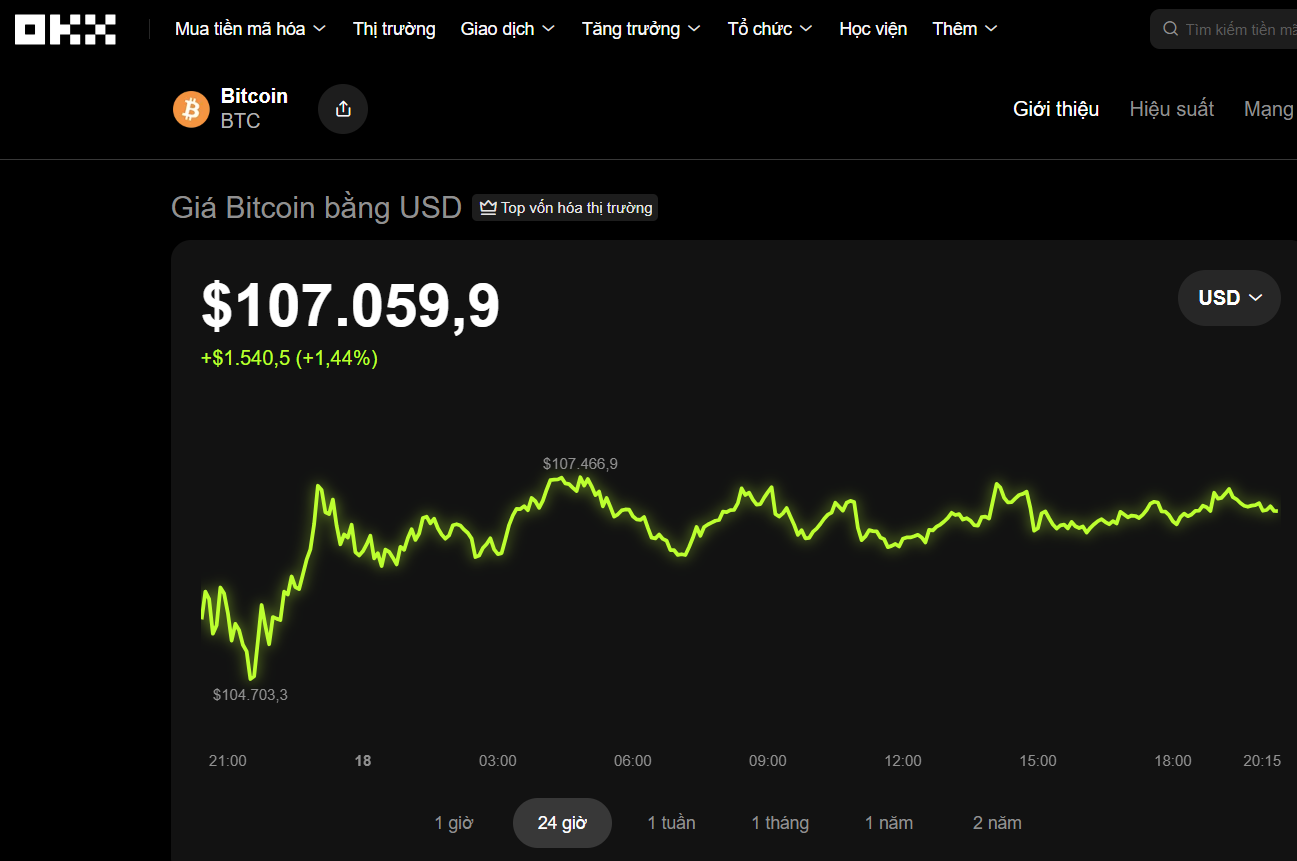Switch the chart to 2 năm

point(997,823)
